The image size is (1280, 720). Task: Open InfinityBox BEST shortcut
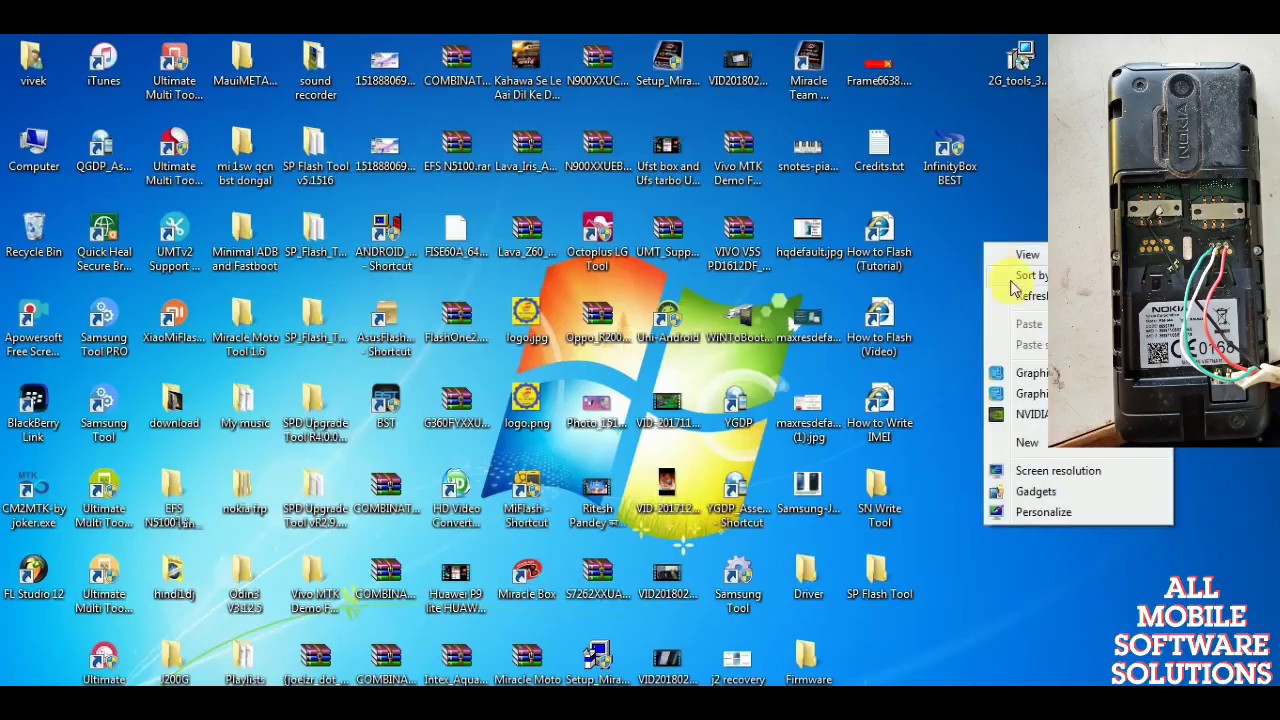tap(950, 157)
